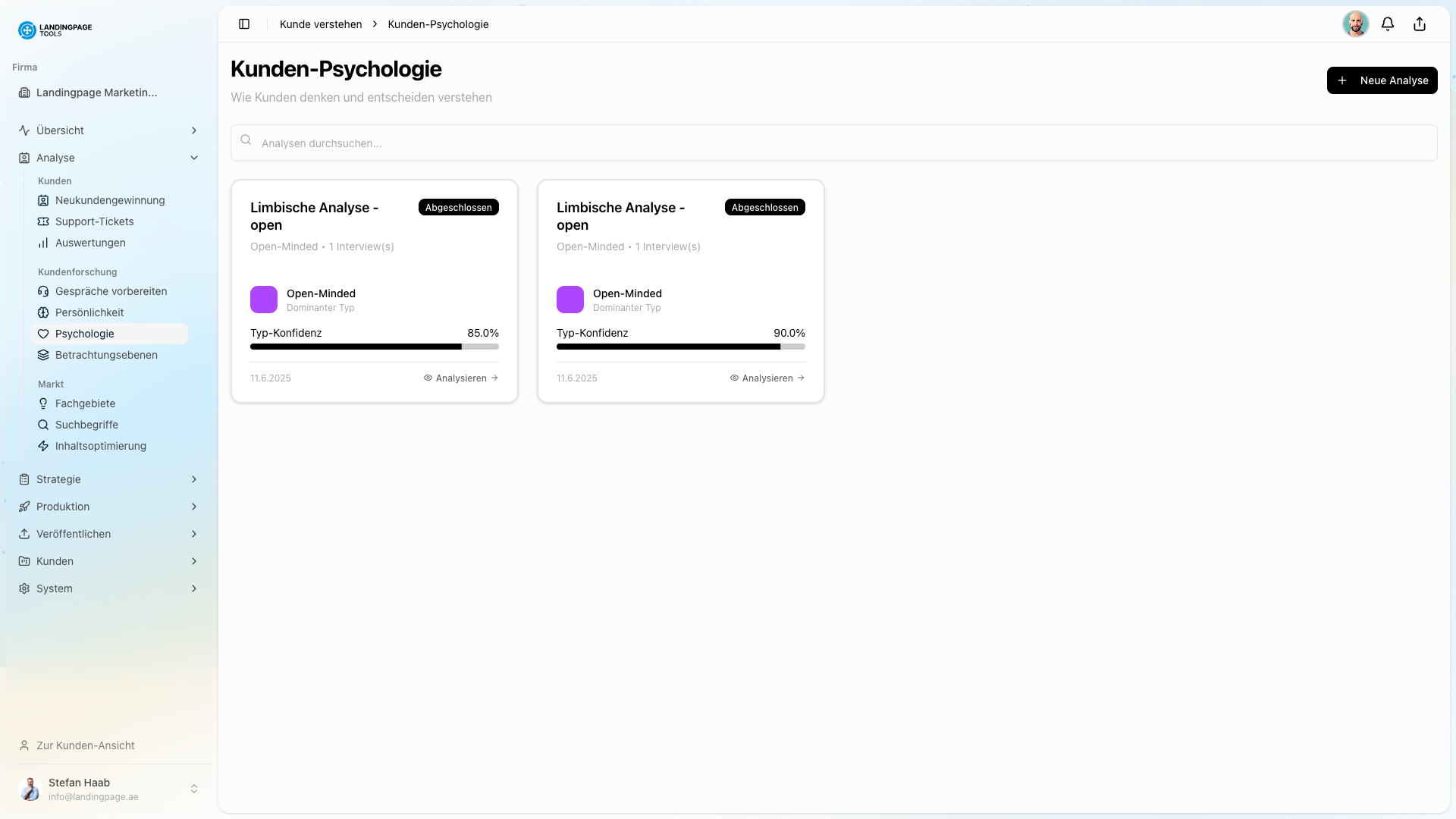Image resolution: width=1456 pixels, height=819 pixels.
Task: Click the 85% Typ-Konfidenz progress bar
Action: 374,347
